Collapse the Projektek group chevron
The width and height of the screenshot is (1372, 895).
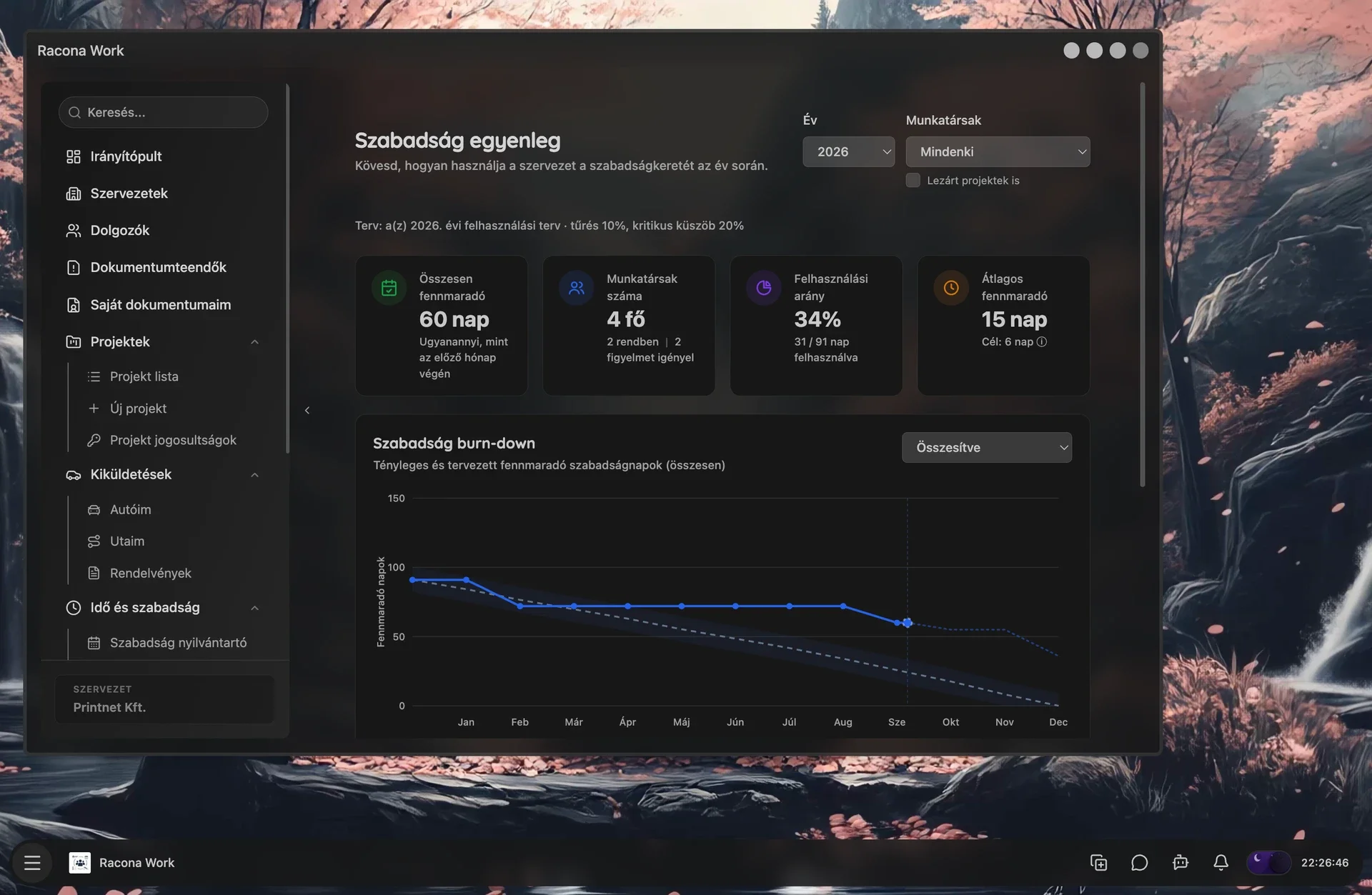[x=254, y=342]
